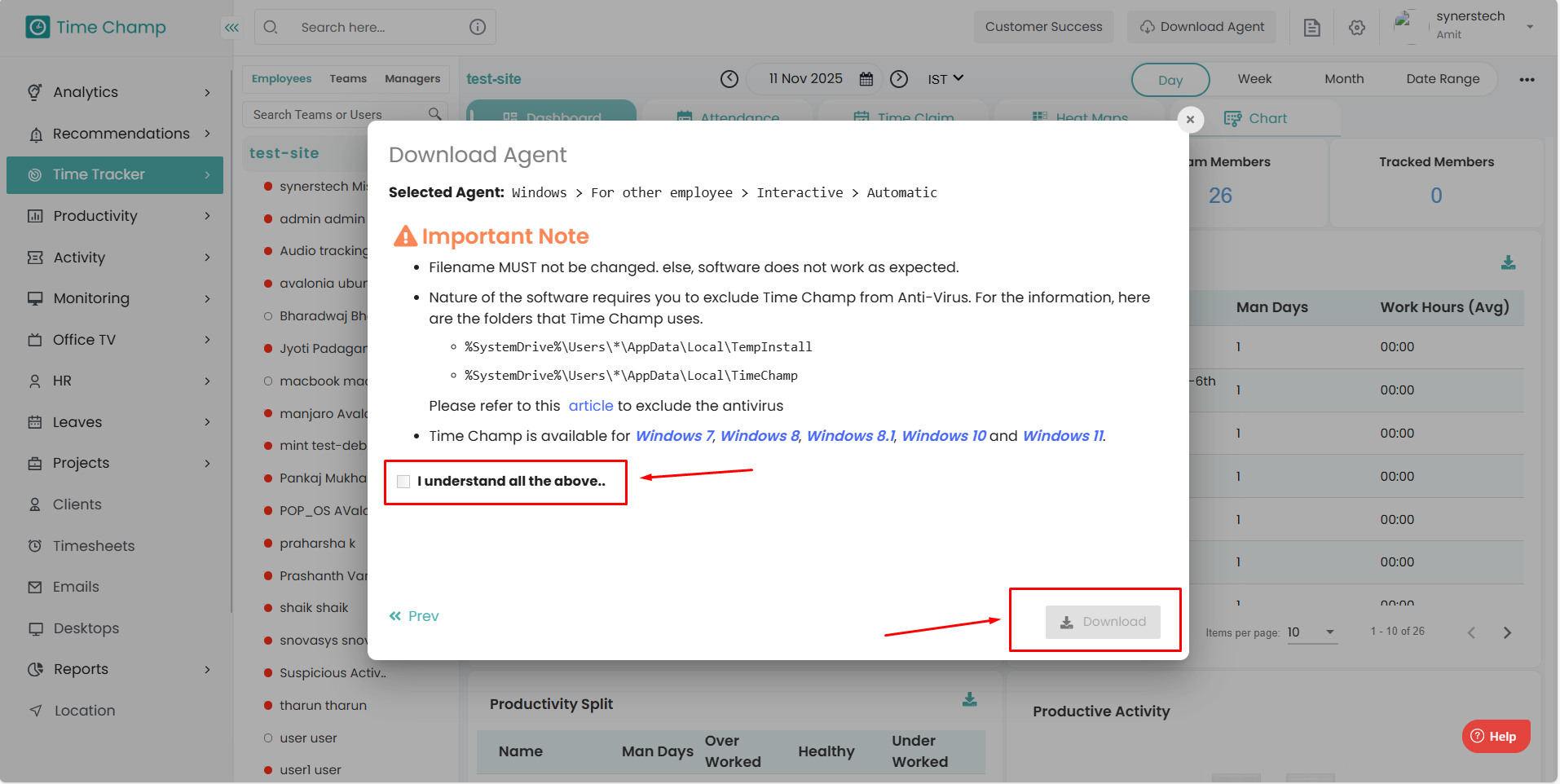The height and width of the screenshot is (784, 1560).
Task: Click the search magnifier icon in top bar
Action: pos(271,27)
